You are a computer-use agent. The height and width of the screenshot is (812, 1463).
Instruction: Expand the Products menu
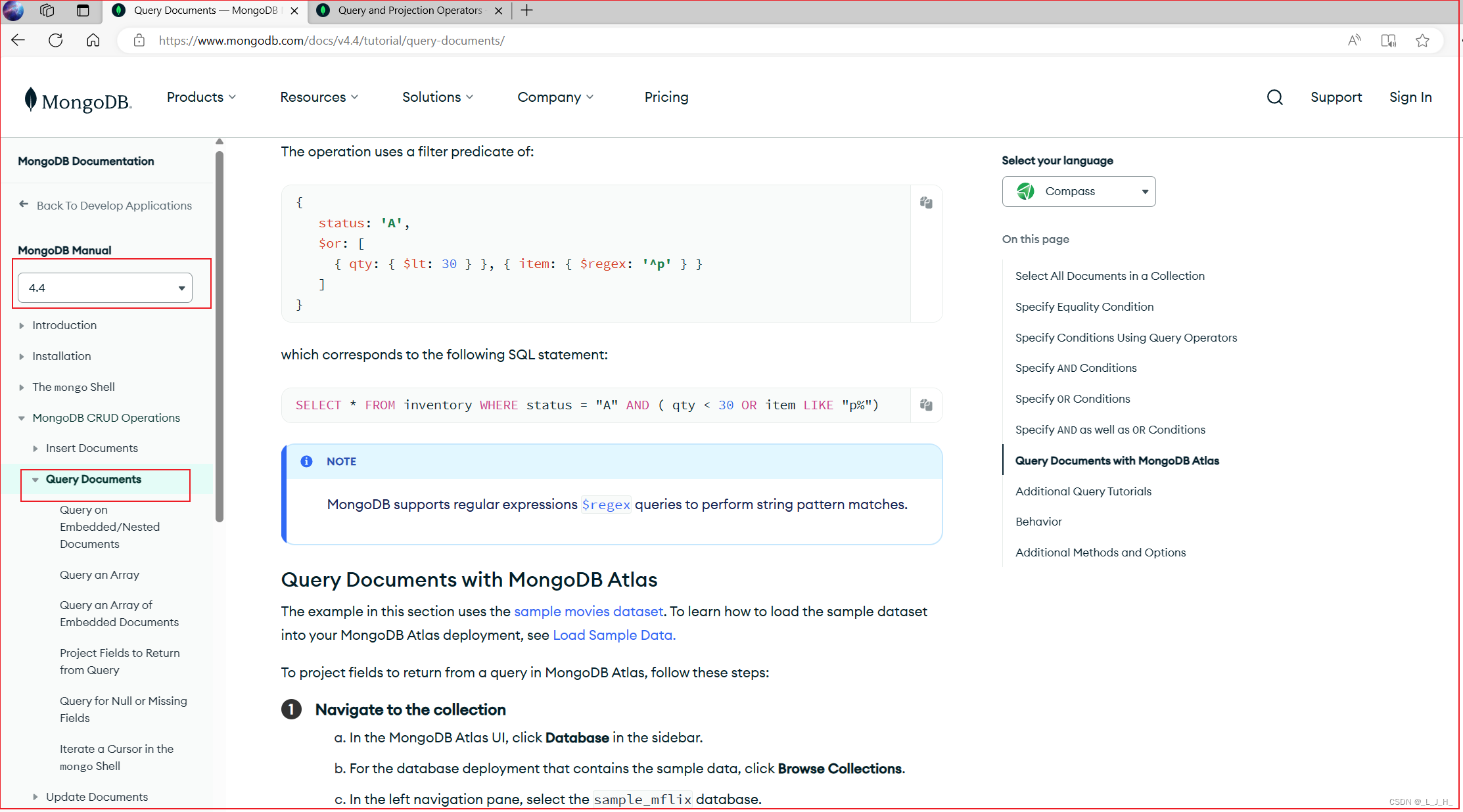coord(201,97)
